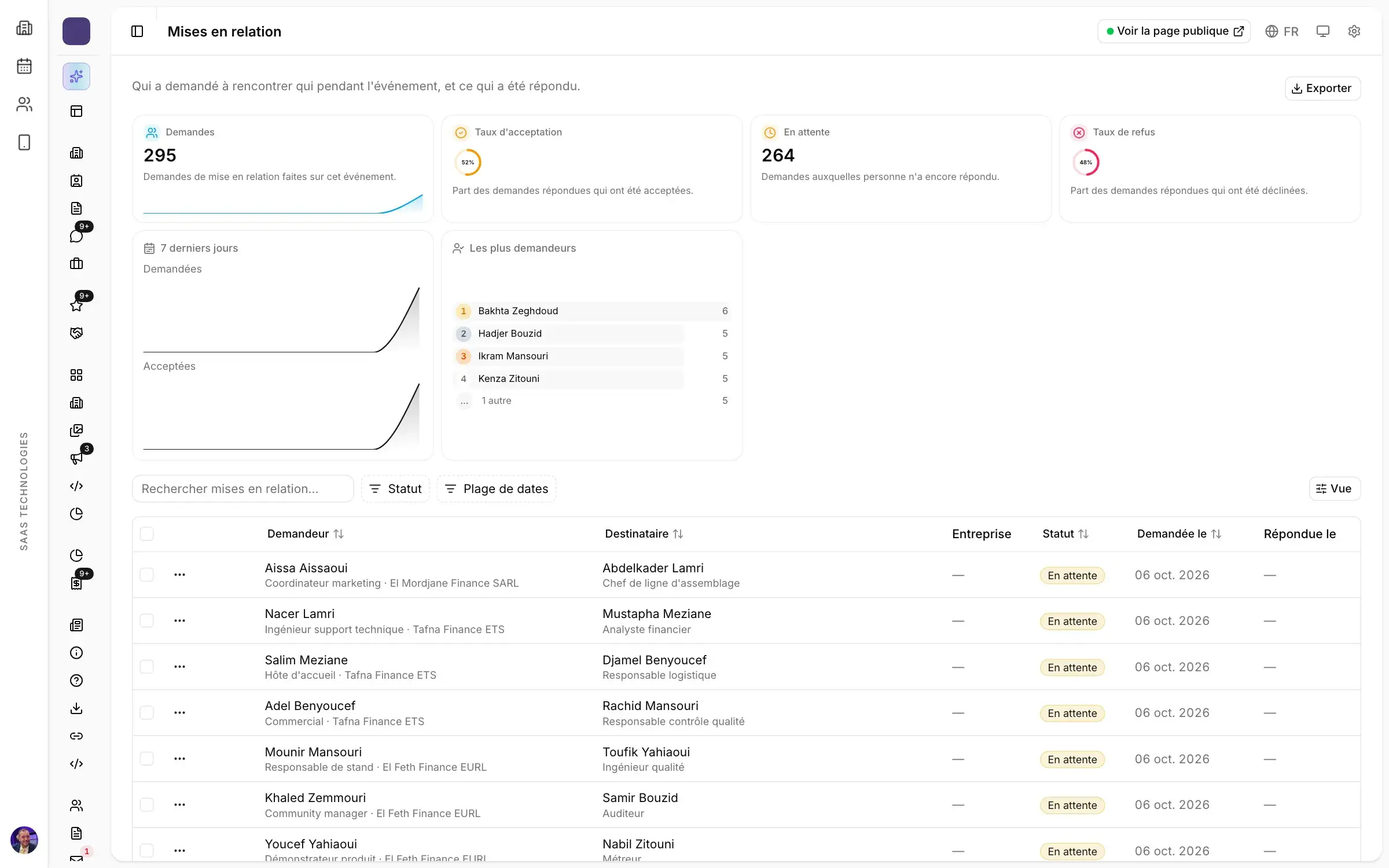1389x868 pixels.
Task: Click the Exporter button
Action: (x=1322, y=89)
